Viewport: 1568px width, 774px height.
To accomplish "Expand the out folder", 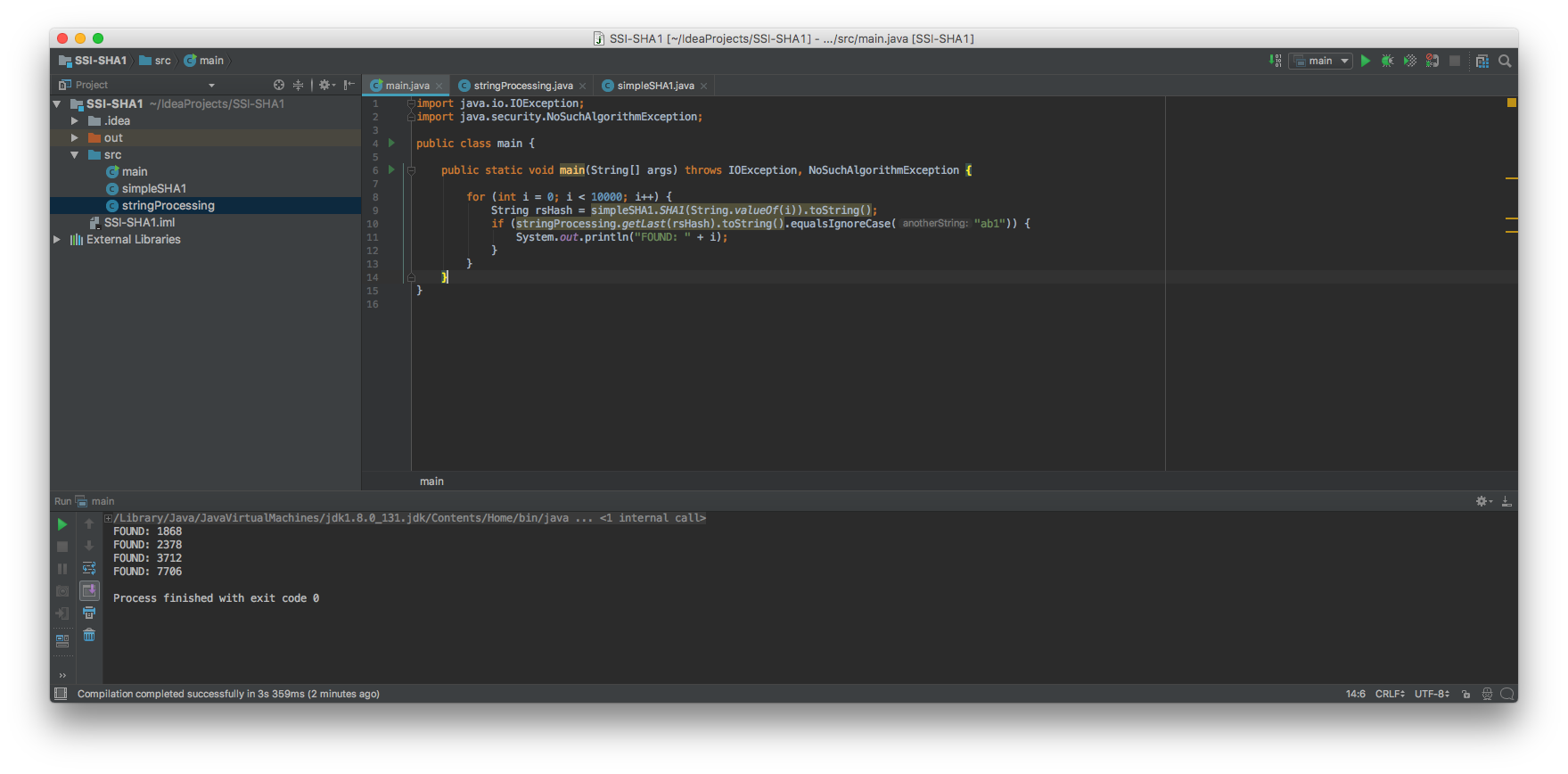I will (75, 138).
